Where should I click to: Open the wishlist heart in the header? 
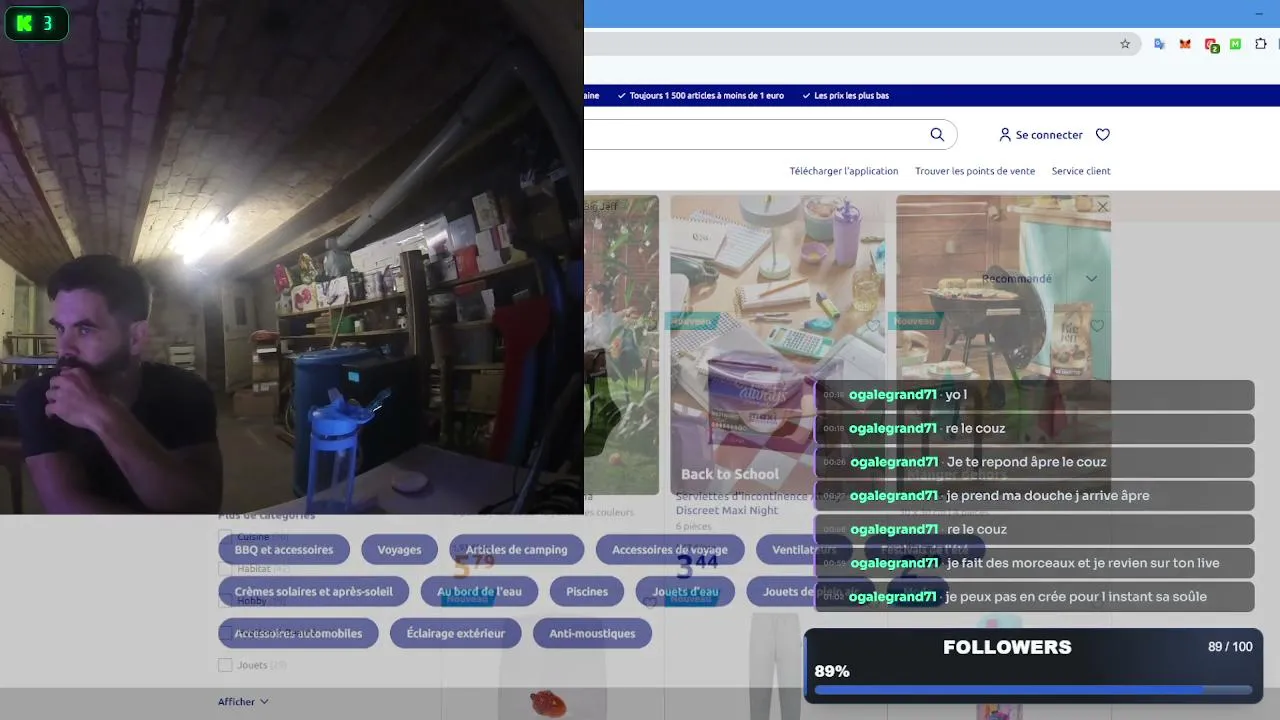[1103, 135]
